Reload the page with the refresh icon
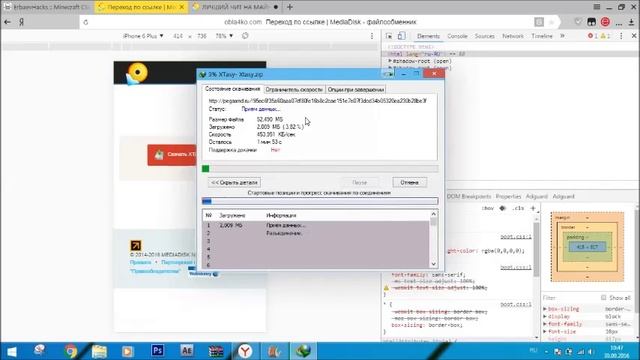640x360 pixels. [86, 22]
